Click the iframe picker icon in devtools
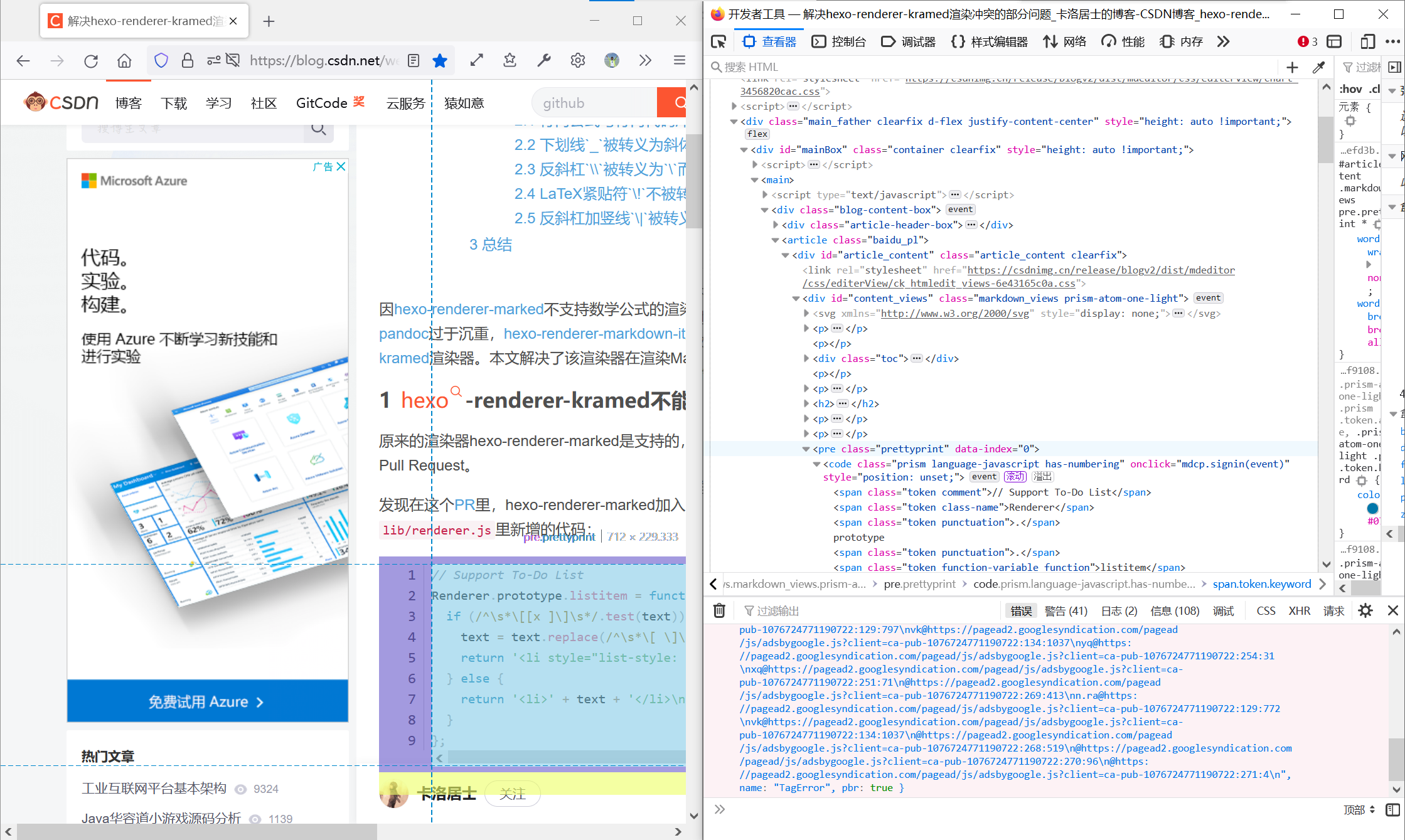Screen dimensions: 1405x840 pos(1335,42)
